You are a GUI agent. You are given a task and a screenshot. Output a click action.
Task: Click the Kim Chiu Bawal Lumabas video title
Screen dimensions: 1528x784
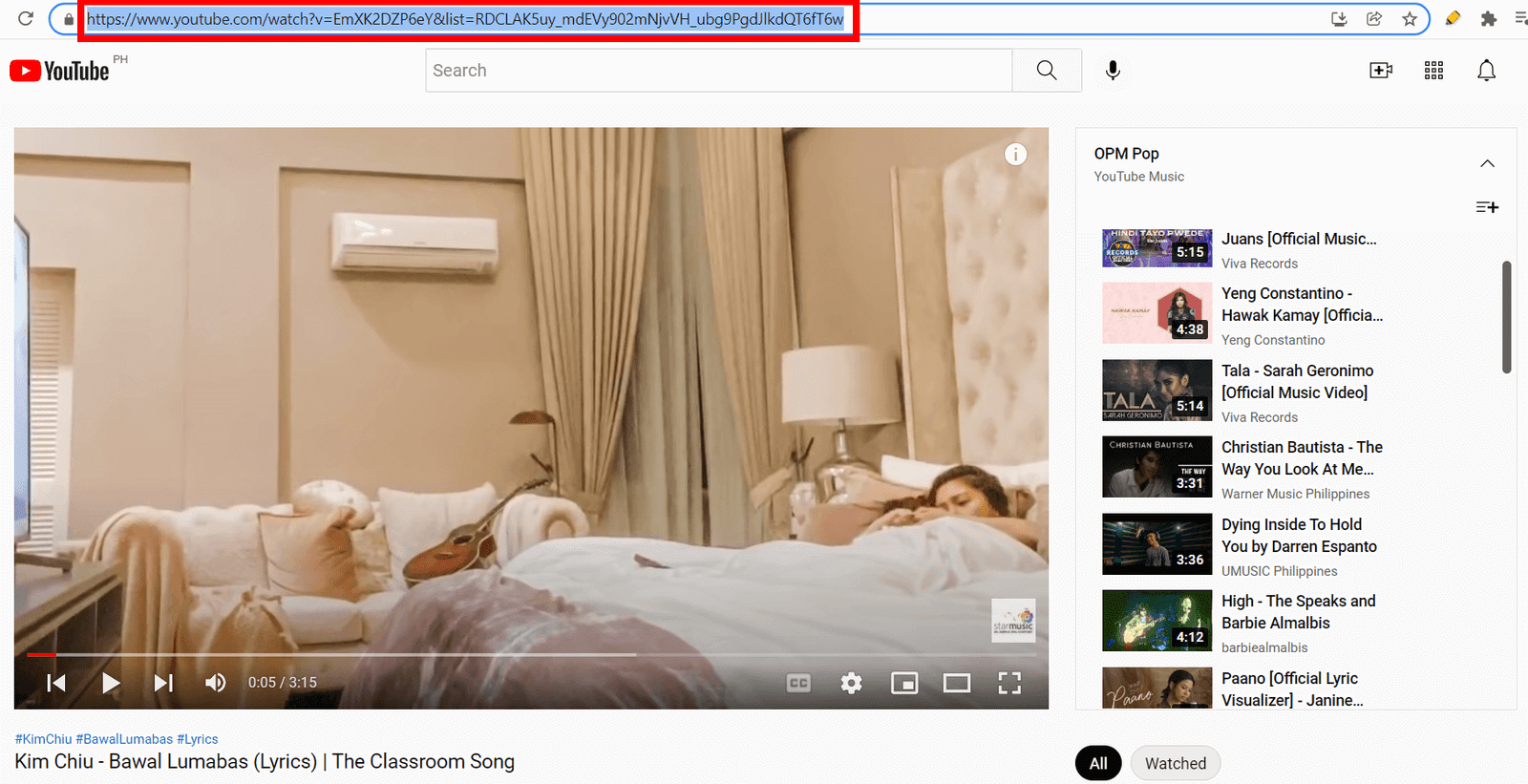pyautogui.click(x=265, y=762)
